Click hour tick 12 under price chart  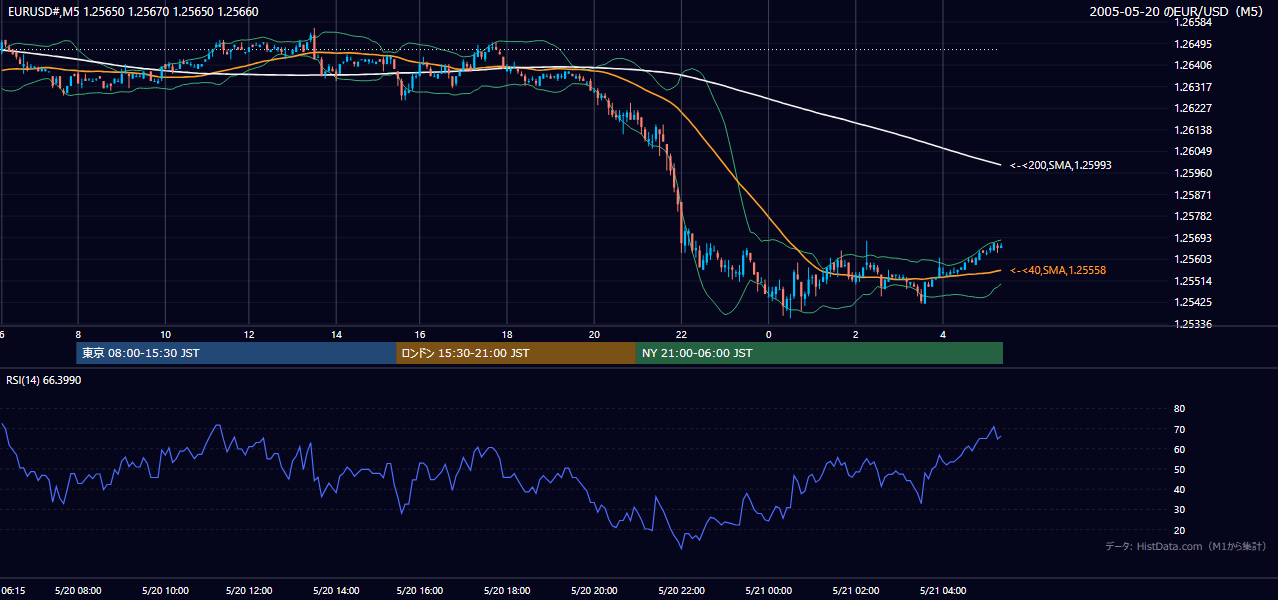(x=248, y=334)
